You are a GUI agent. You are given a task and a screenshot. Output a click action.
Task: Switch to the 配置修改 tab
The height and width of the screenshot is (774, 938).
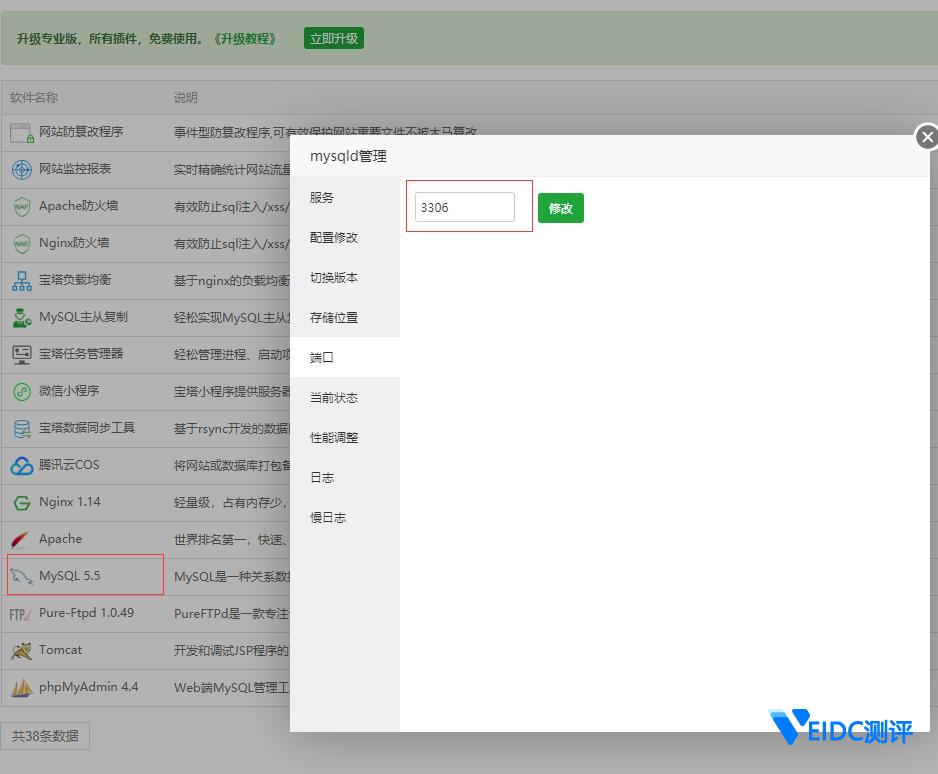click(x=334, y=238)
